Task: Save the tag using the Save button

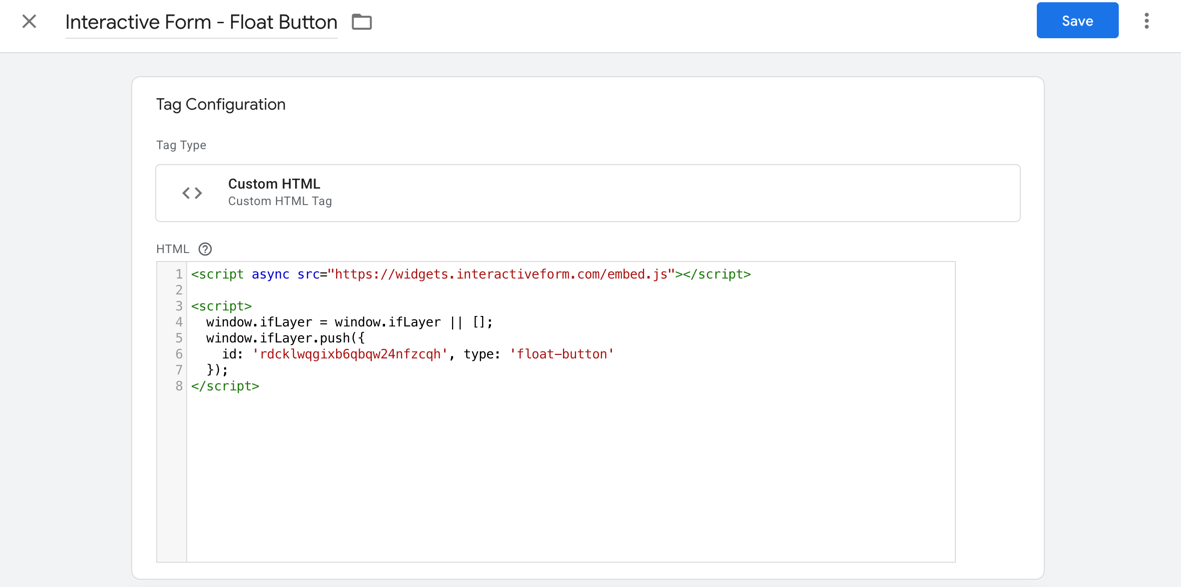Action: tap(1077, 20)
